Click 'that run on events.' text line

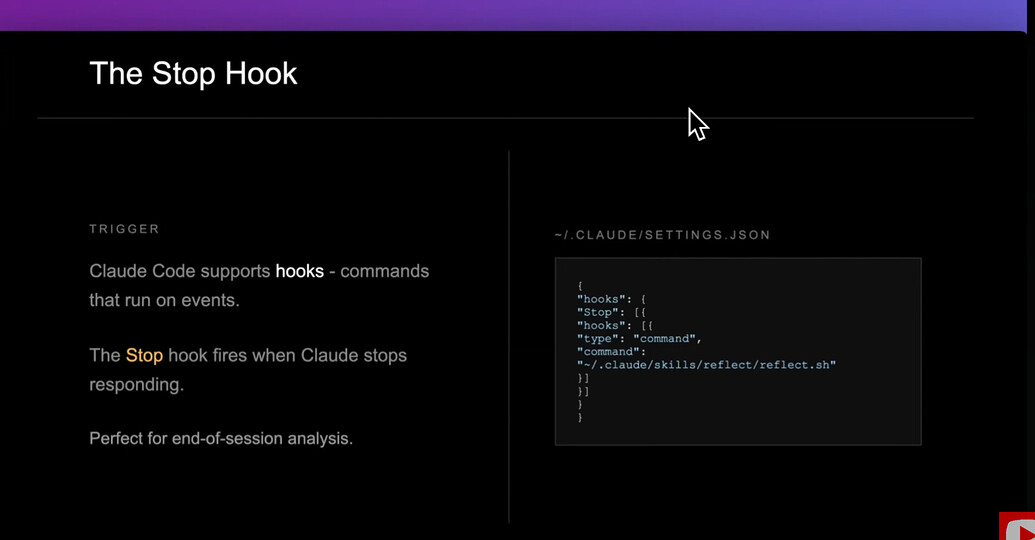[164, 300]
